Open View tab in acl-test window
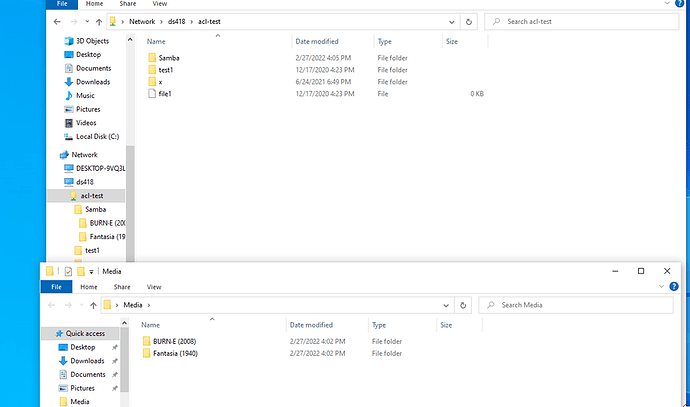Viewport: 690px width, 407px height. (160, 4)
